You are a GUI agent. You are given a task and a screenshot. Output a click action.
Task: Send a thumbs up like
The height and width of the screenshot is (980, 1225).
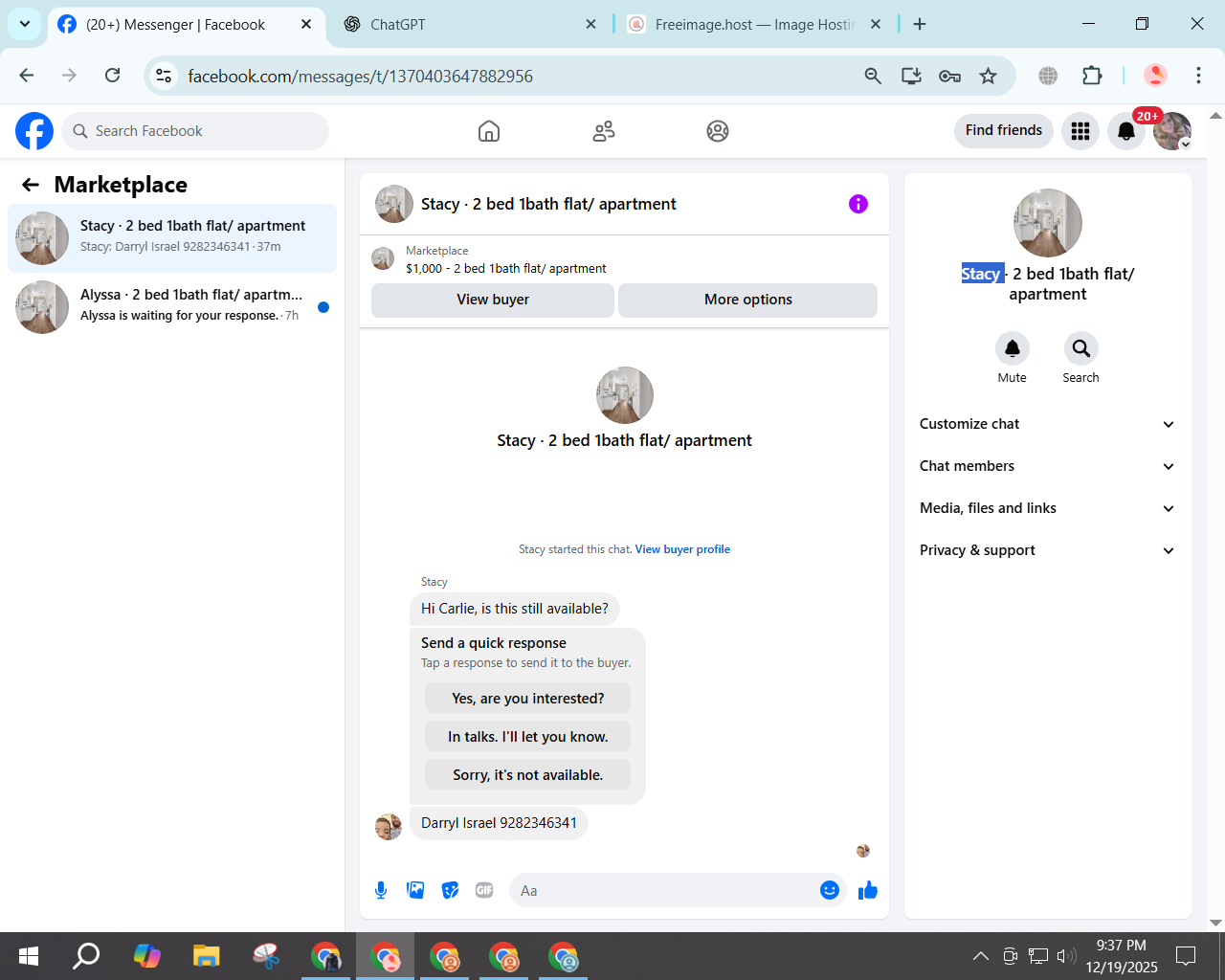[x=868, y=890]
